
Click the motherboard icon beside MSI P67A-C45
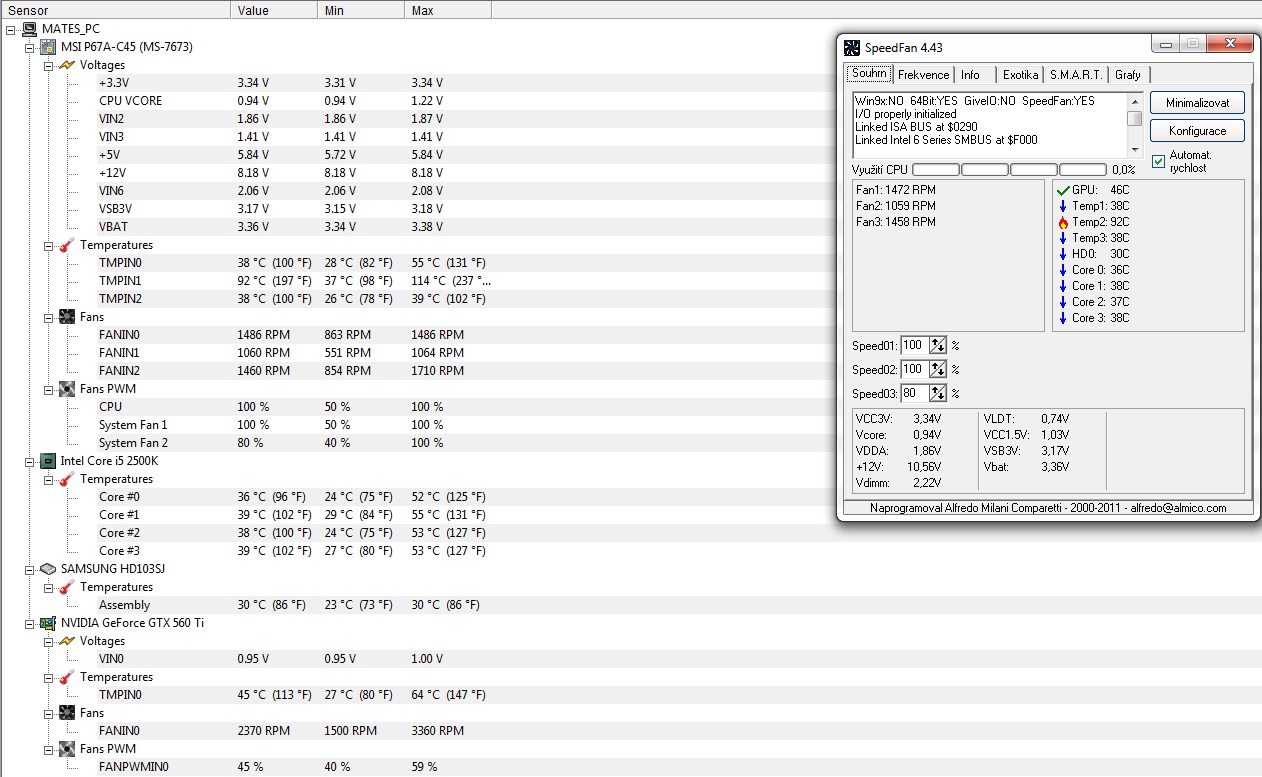pyautogui.click(x=48, y=47)
